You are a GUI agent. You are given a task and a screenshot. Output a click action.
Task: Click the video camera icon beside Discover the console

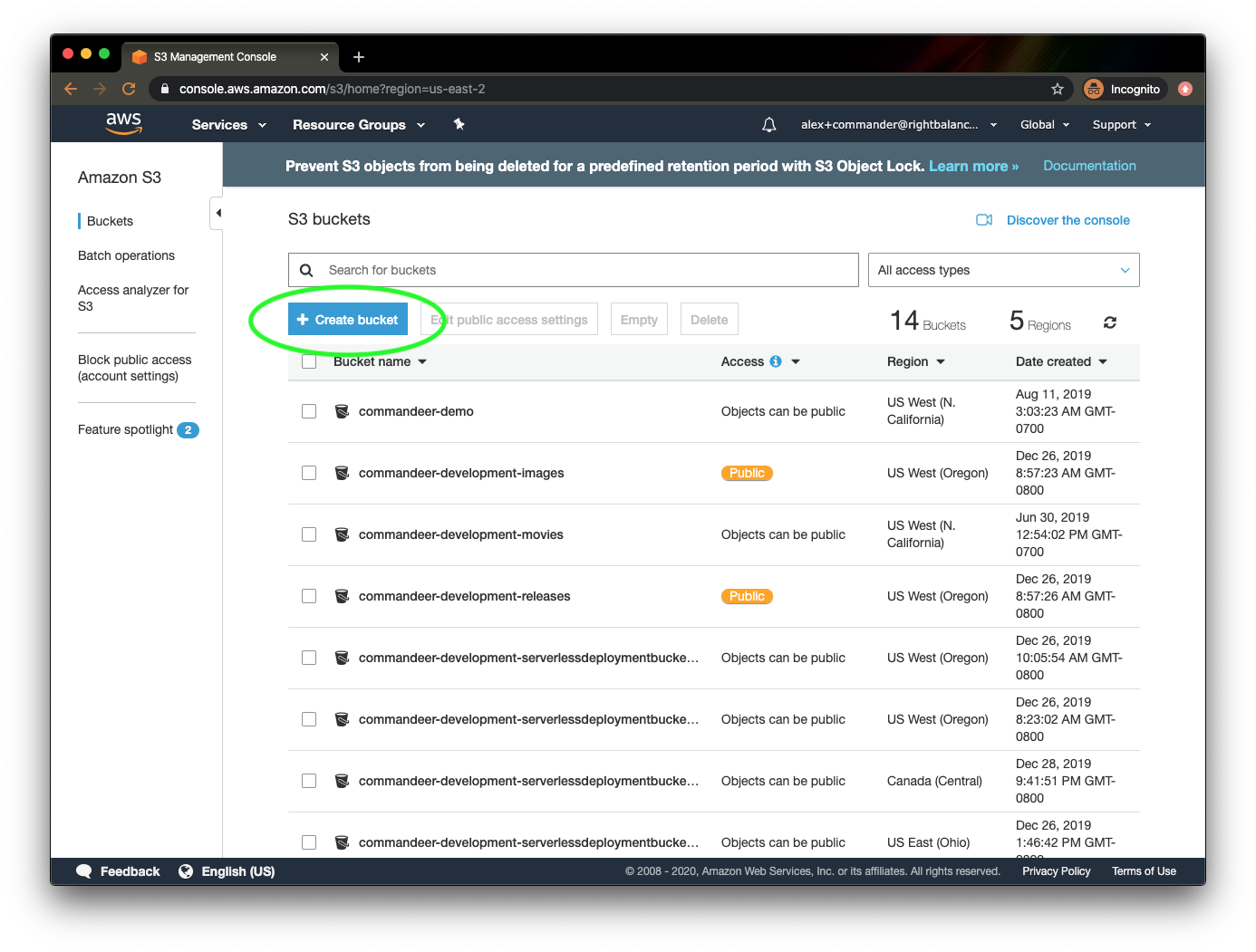coord(984,220)
